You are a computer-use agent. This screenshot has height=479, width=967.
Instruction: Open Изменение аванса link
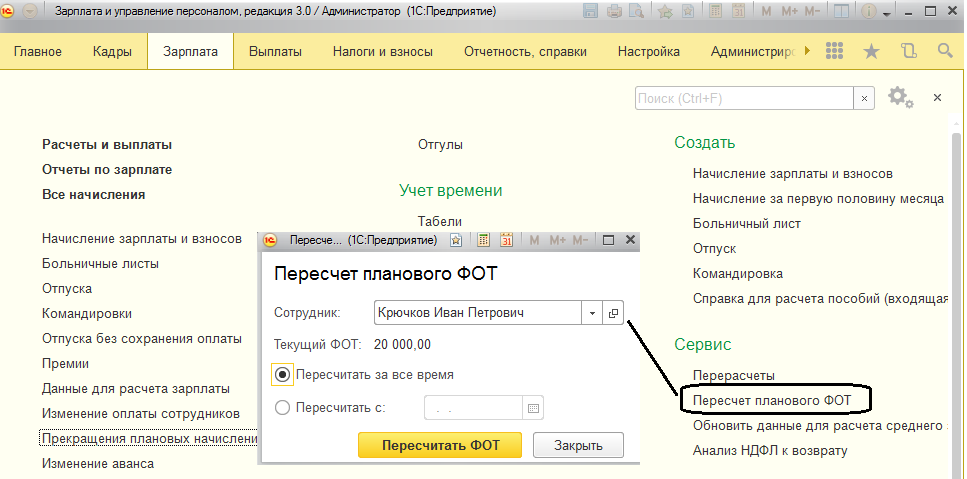pyautogui.click(x=98, y=463)
